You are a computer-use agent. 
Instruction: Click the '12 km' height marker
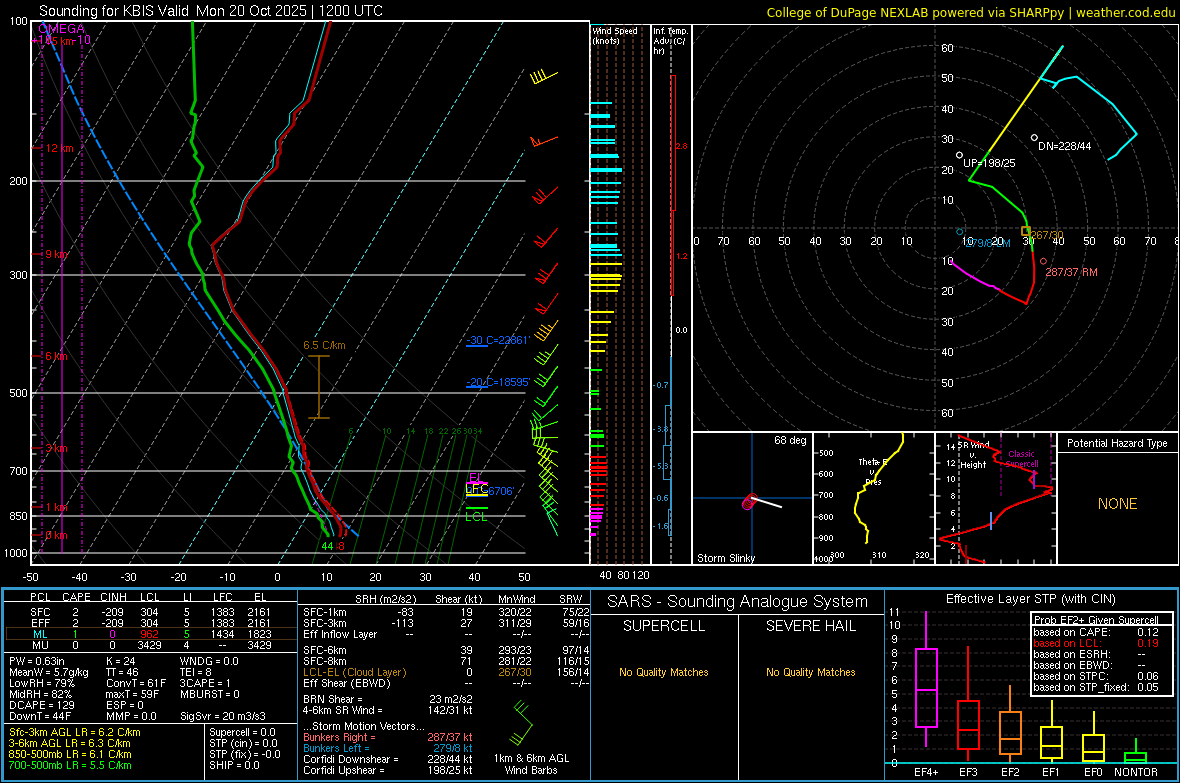[x=59, y=148]
